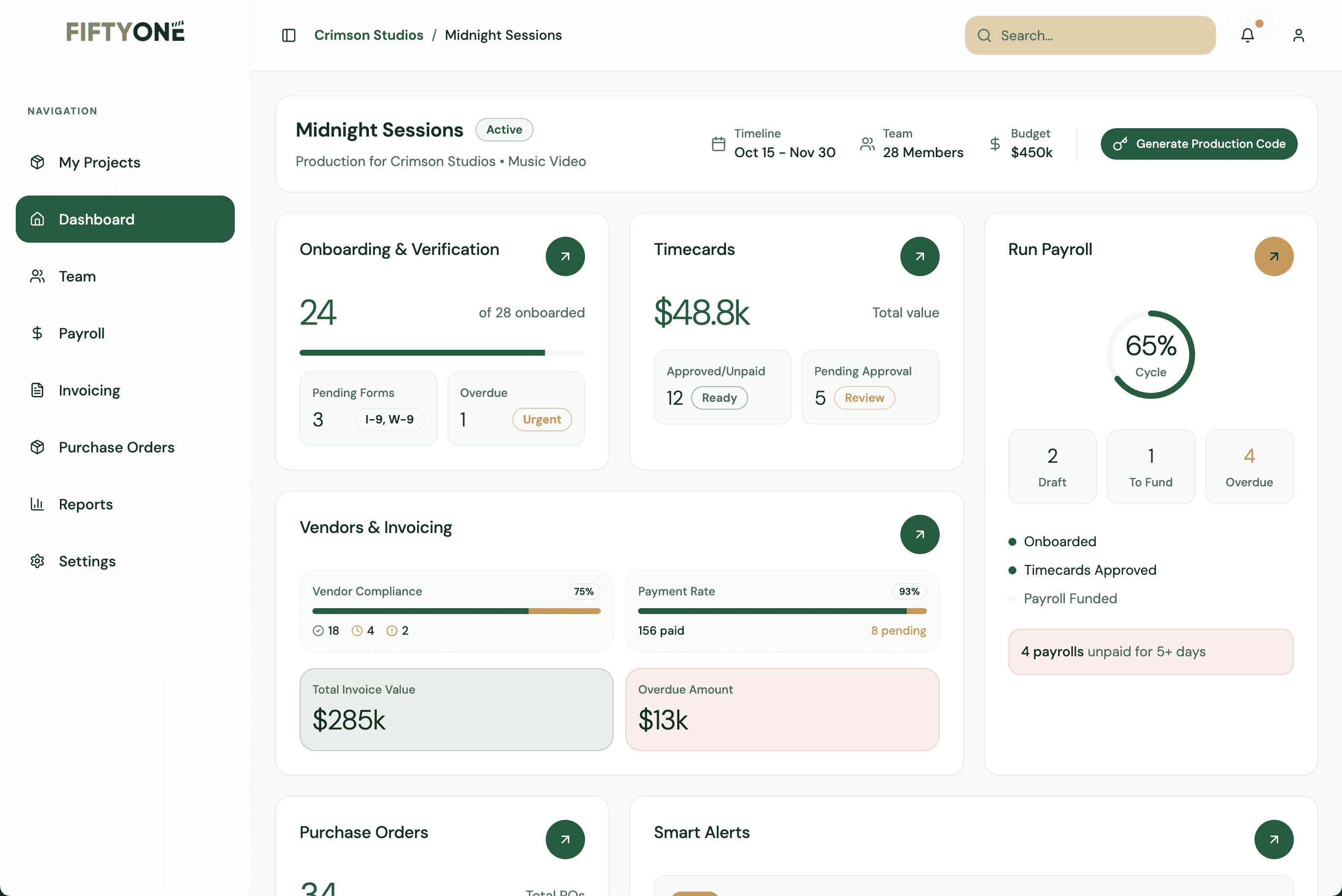This screenshot has height=896, width=1342.
Task: Open the Team members icon in sidebar
Action: (x=37, y=276)
